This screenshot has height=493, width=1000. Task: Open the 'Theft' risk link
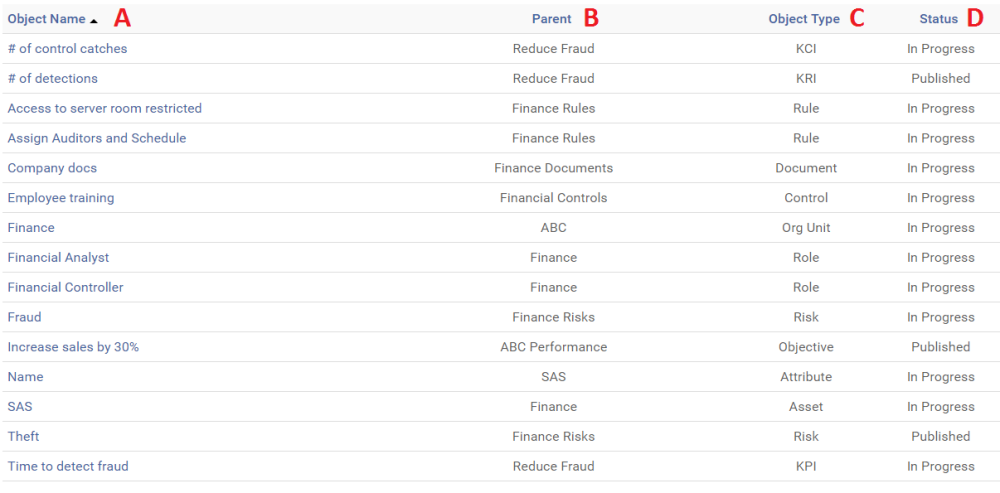click(x=23, y=437)
